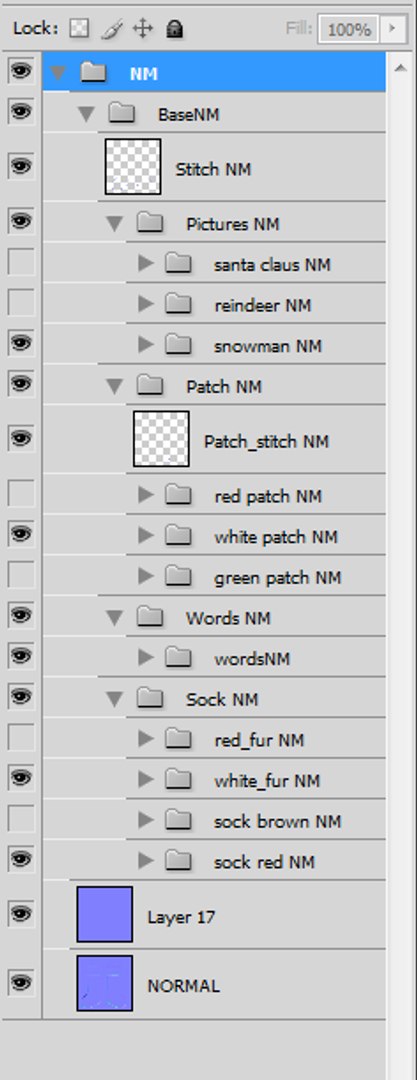Click the Words NM folder icon

tap(150, 617)
